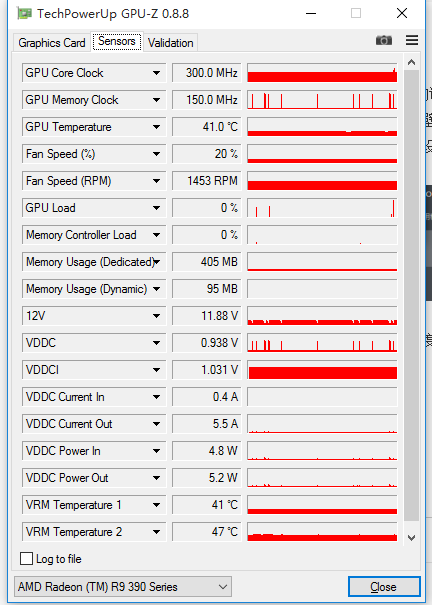The width and height of the screenshot is (432, 605).
Task: Click the Close button
Action: (384, 586)
